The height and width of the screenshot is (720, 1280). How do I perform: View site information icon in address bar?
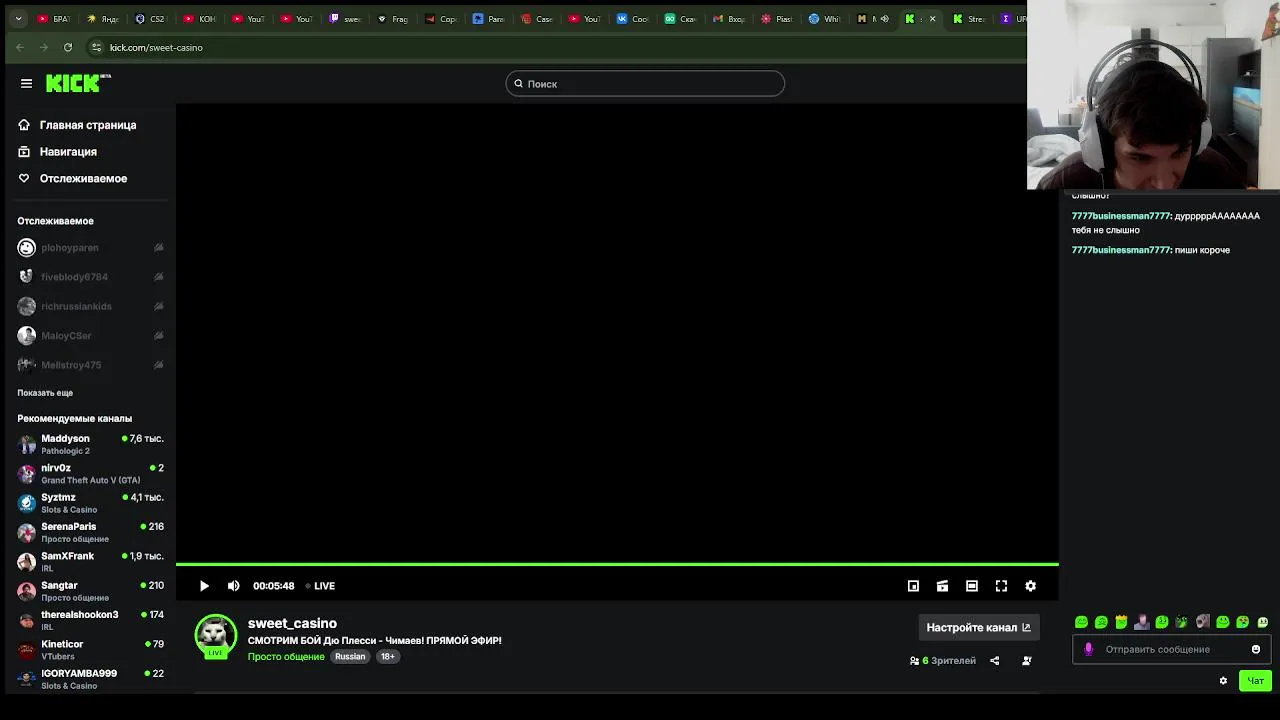tap(96, 47)
